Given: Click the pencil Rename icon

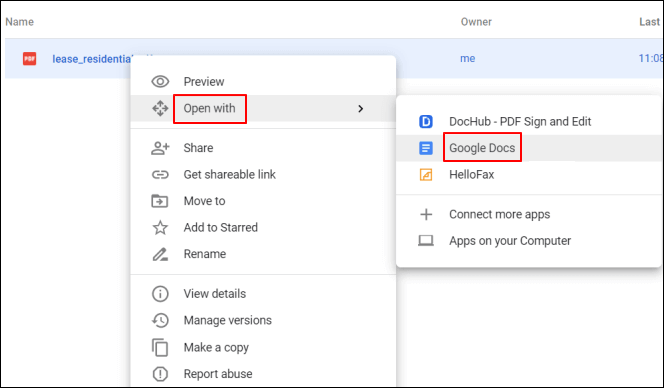Looking at the screenshot, I should [x=160, y=254].
